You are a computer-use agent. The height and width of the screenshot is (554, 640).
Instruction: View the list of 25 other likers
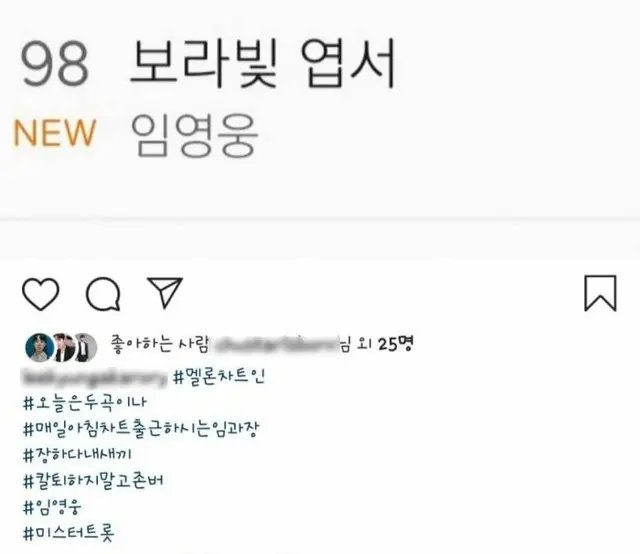(386, 344)
